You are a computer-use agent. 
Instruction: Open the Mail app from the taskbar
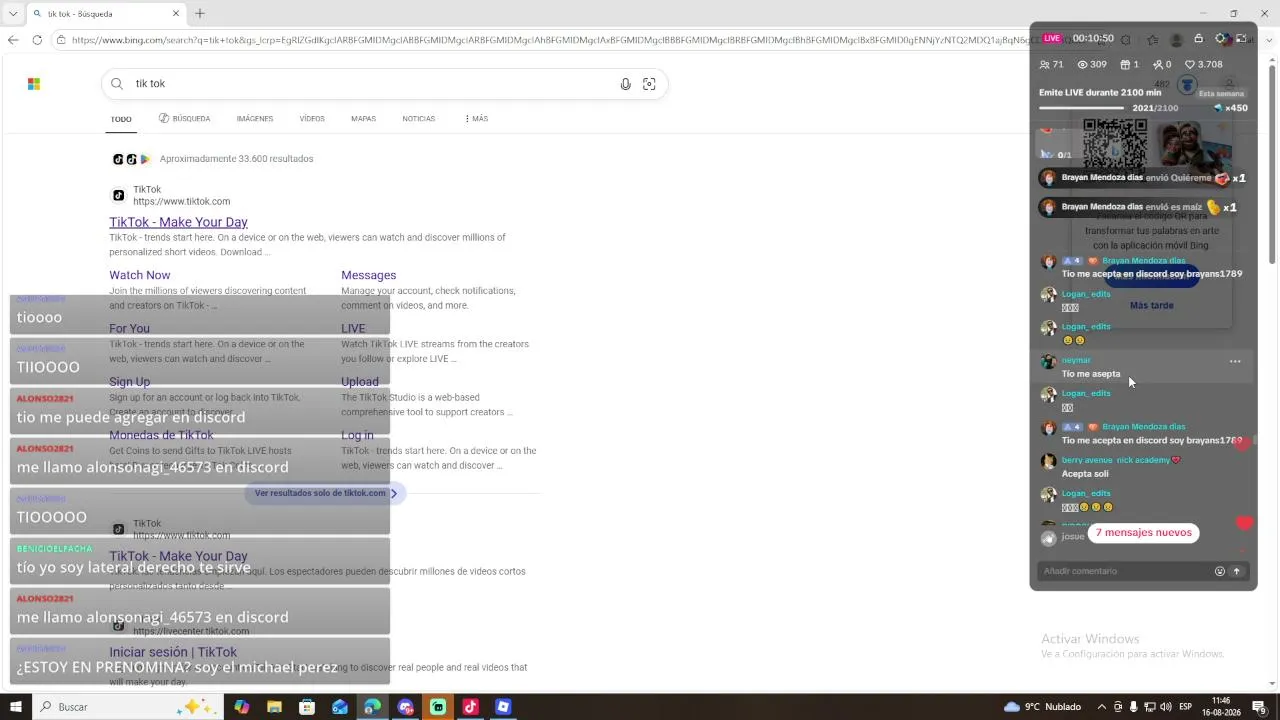point(340,707)
